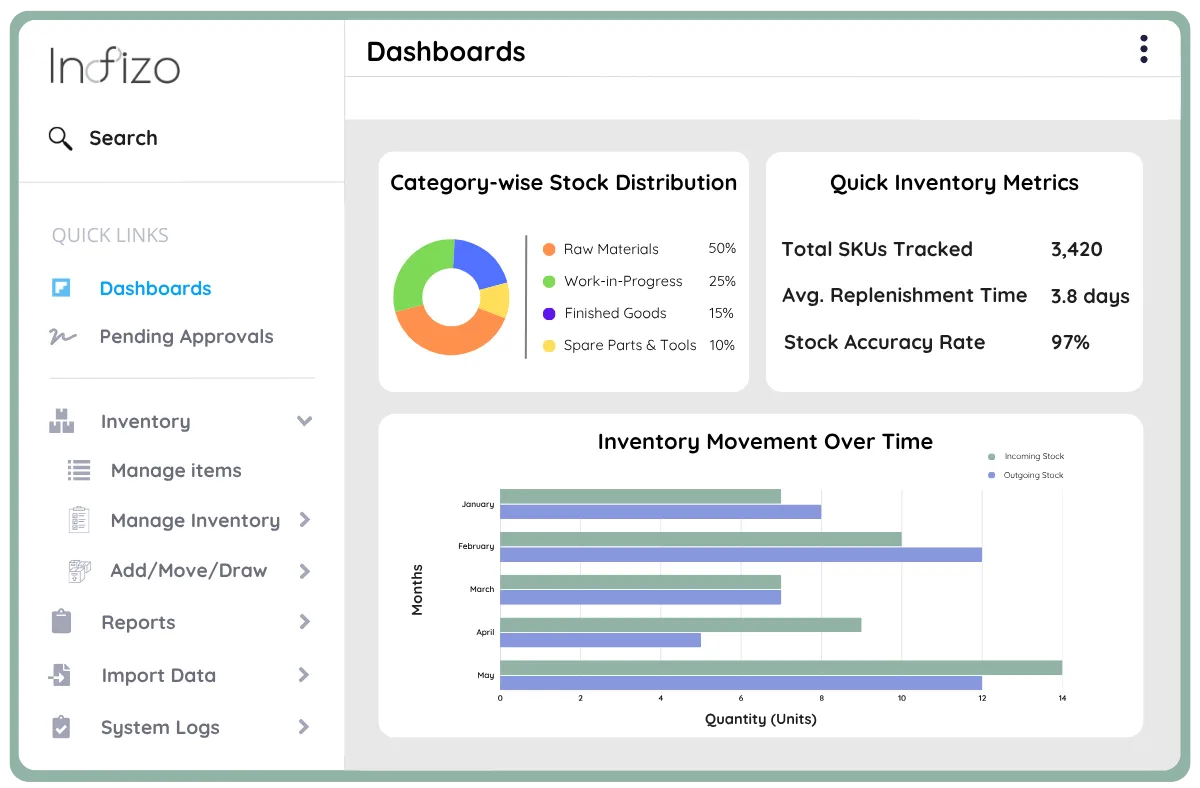Switch to Pending Approvals
The image size is (1200, 788).
186,337
